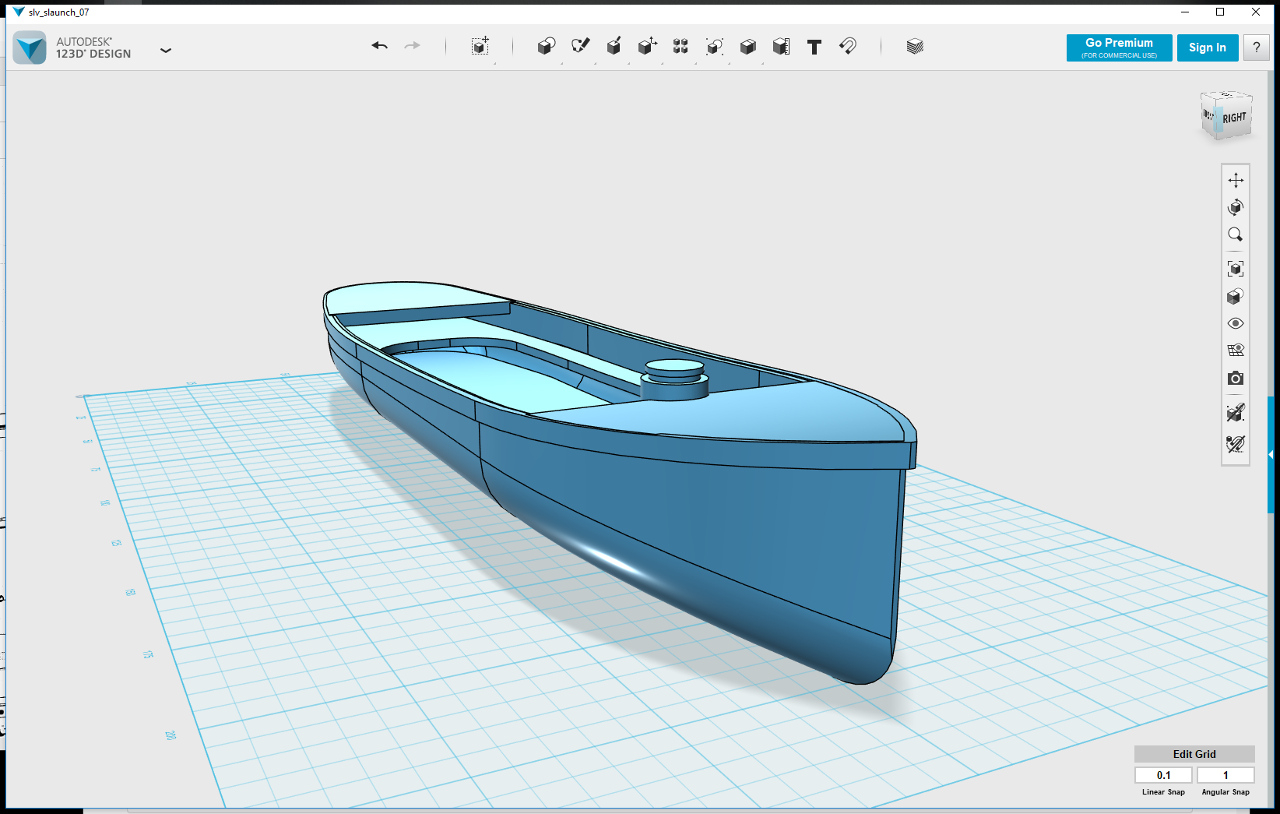Open the Sketch tools menu
1280x814 pixels.
(x=580, y=46)
